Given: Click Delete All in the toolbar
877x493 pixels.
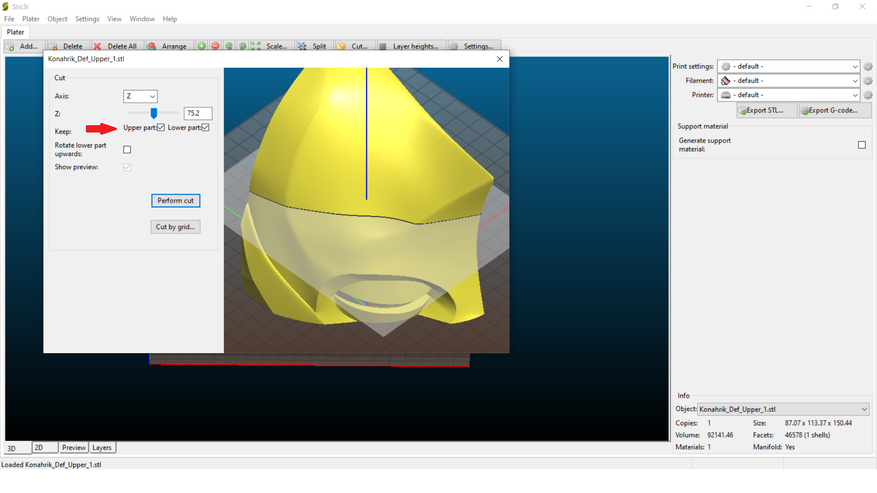Looking at the screenshot, I should [116, 46].
